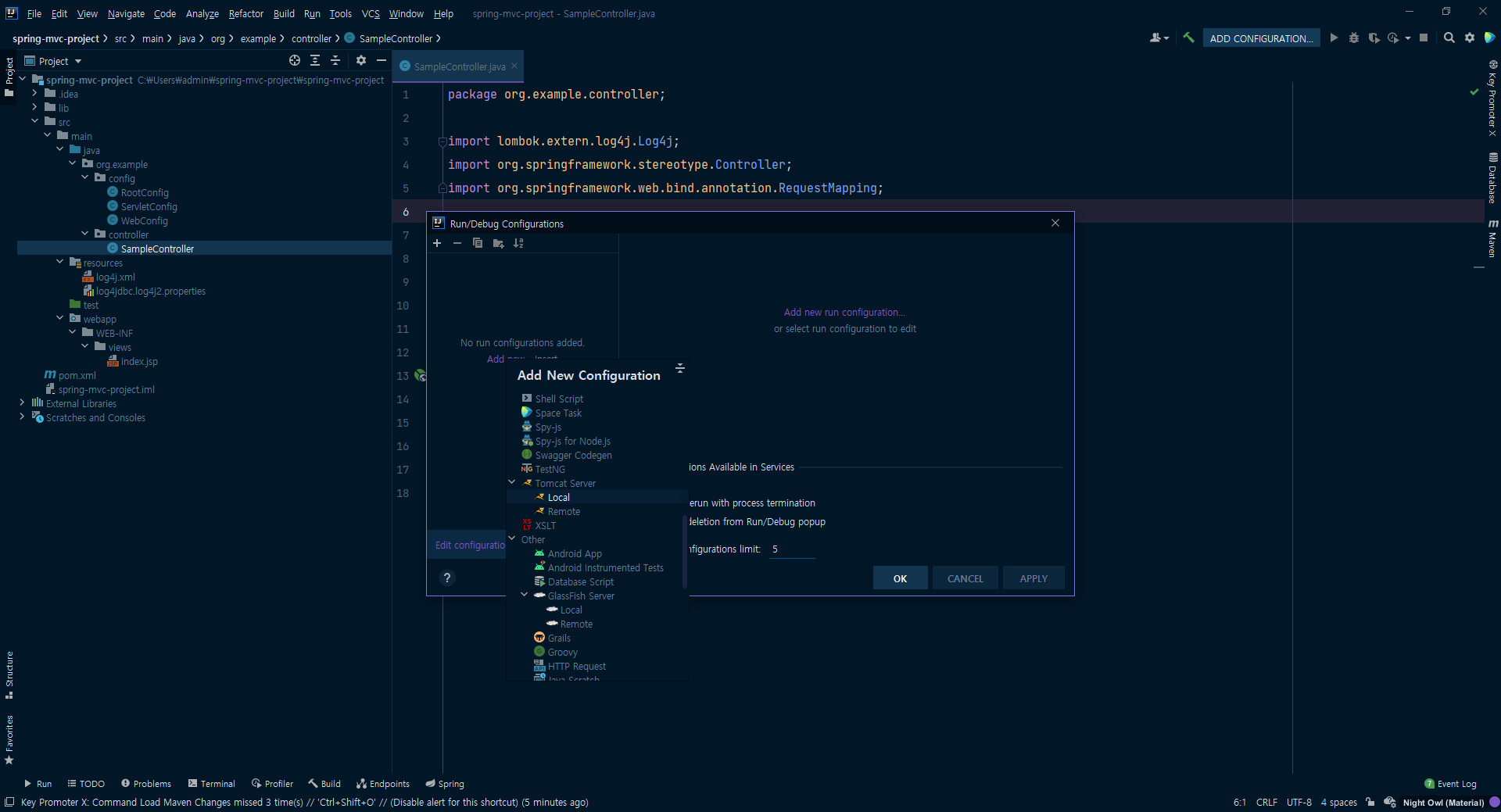
Task: Click the Debug bug icon
Action: coord(1354,38)
